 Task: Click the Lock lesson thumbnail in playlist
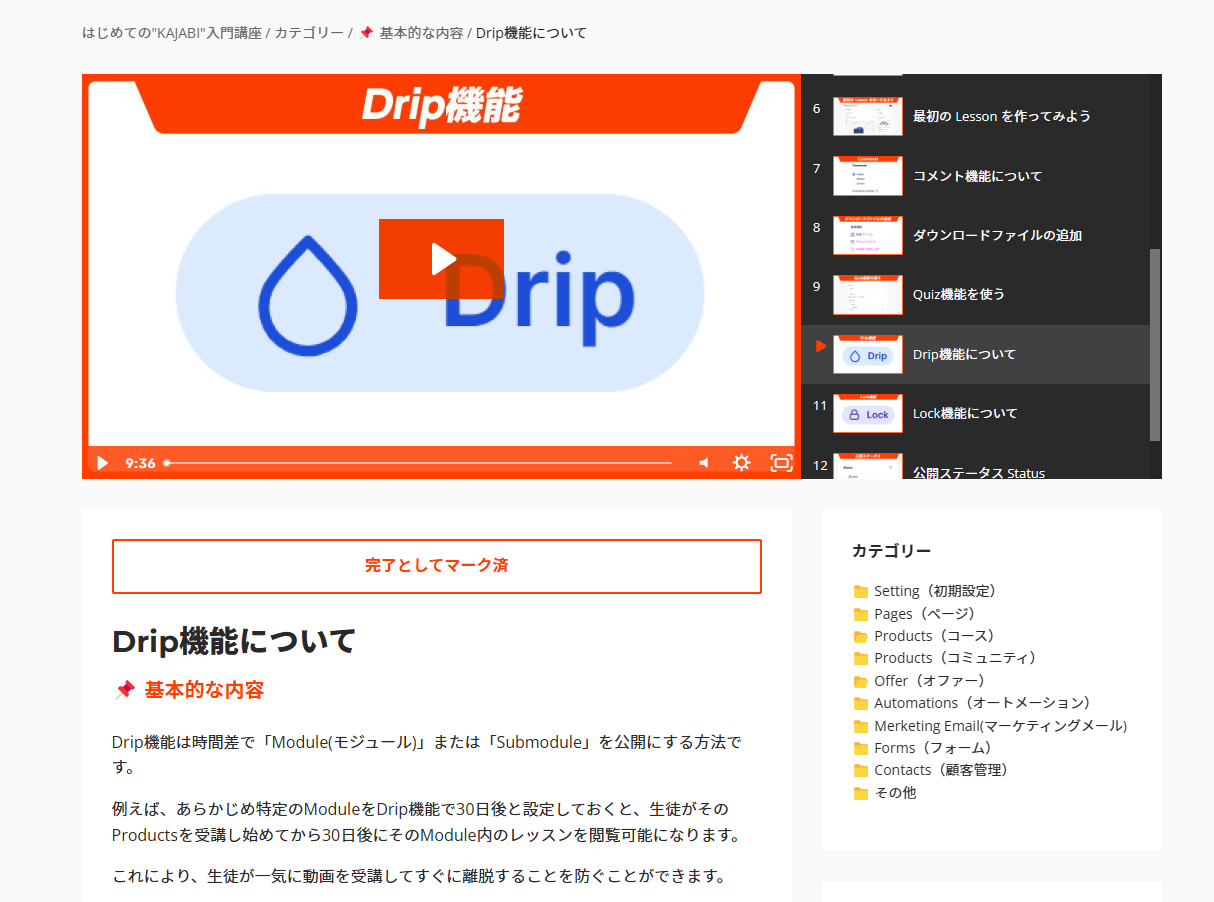pos(868,413)
